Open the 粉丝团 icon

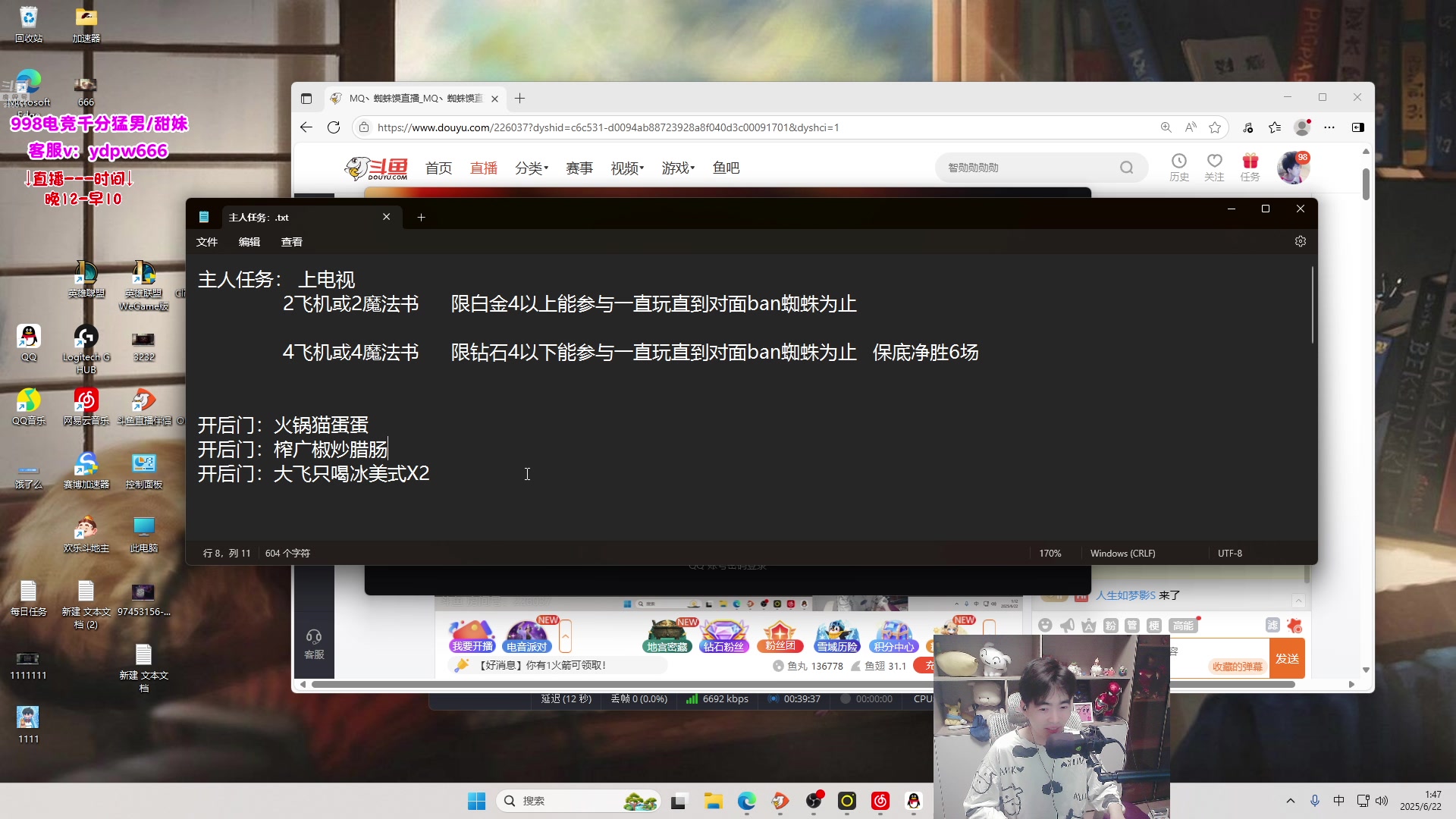pyautogui.click(x=780, y=636)
